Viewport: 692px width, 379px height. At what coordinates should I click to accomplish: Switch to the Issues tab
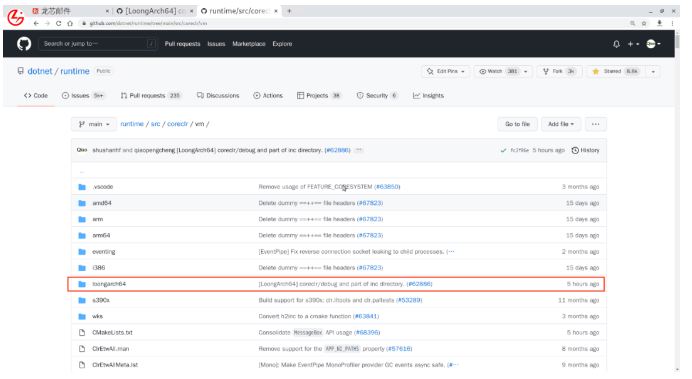point(83,95)
